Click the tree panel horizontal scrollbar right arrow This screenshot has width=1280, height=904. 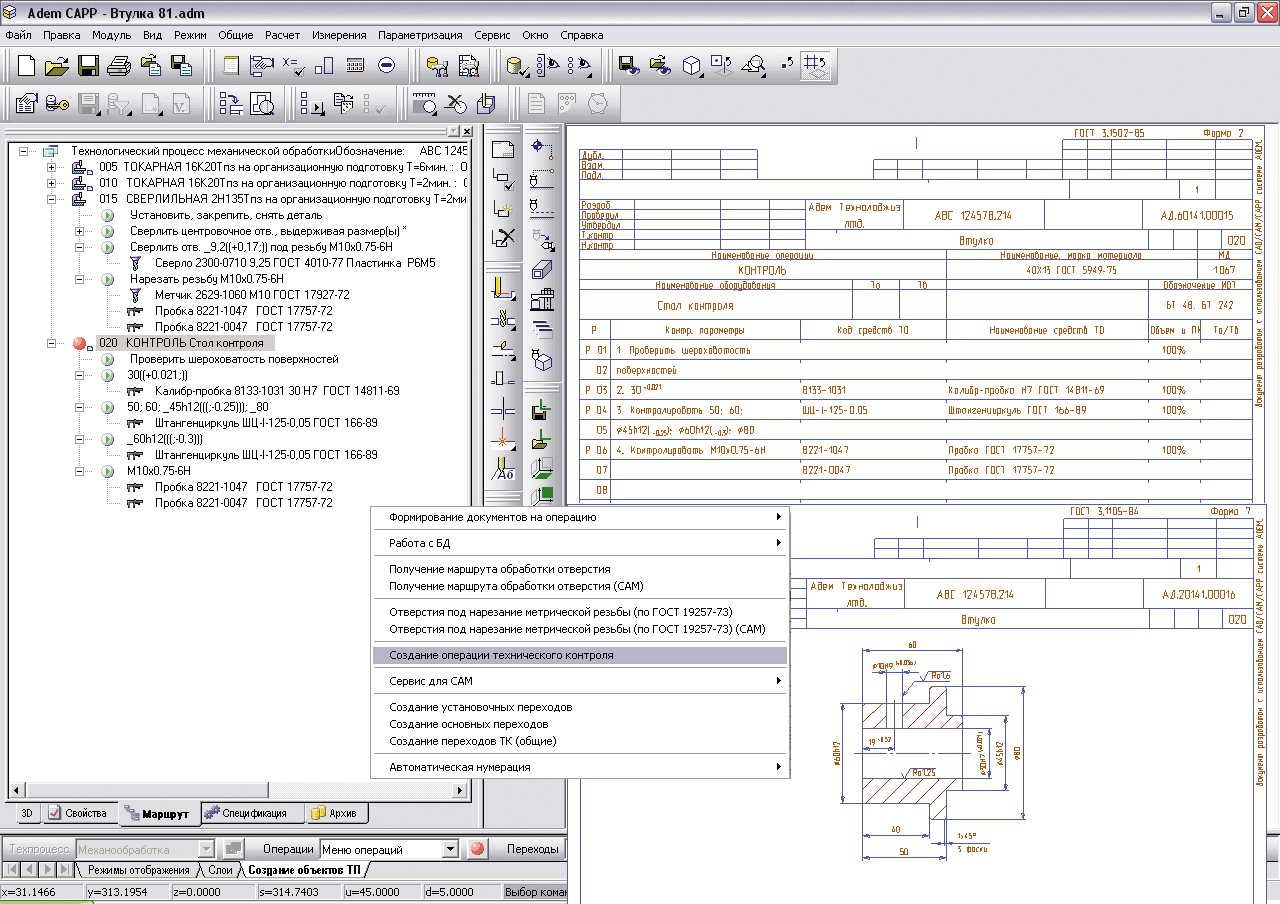[461, 790]
